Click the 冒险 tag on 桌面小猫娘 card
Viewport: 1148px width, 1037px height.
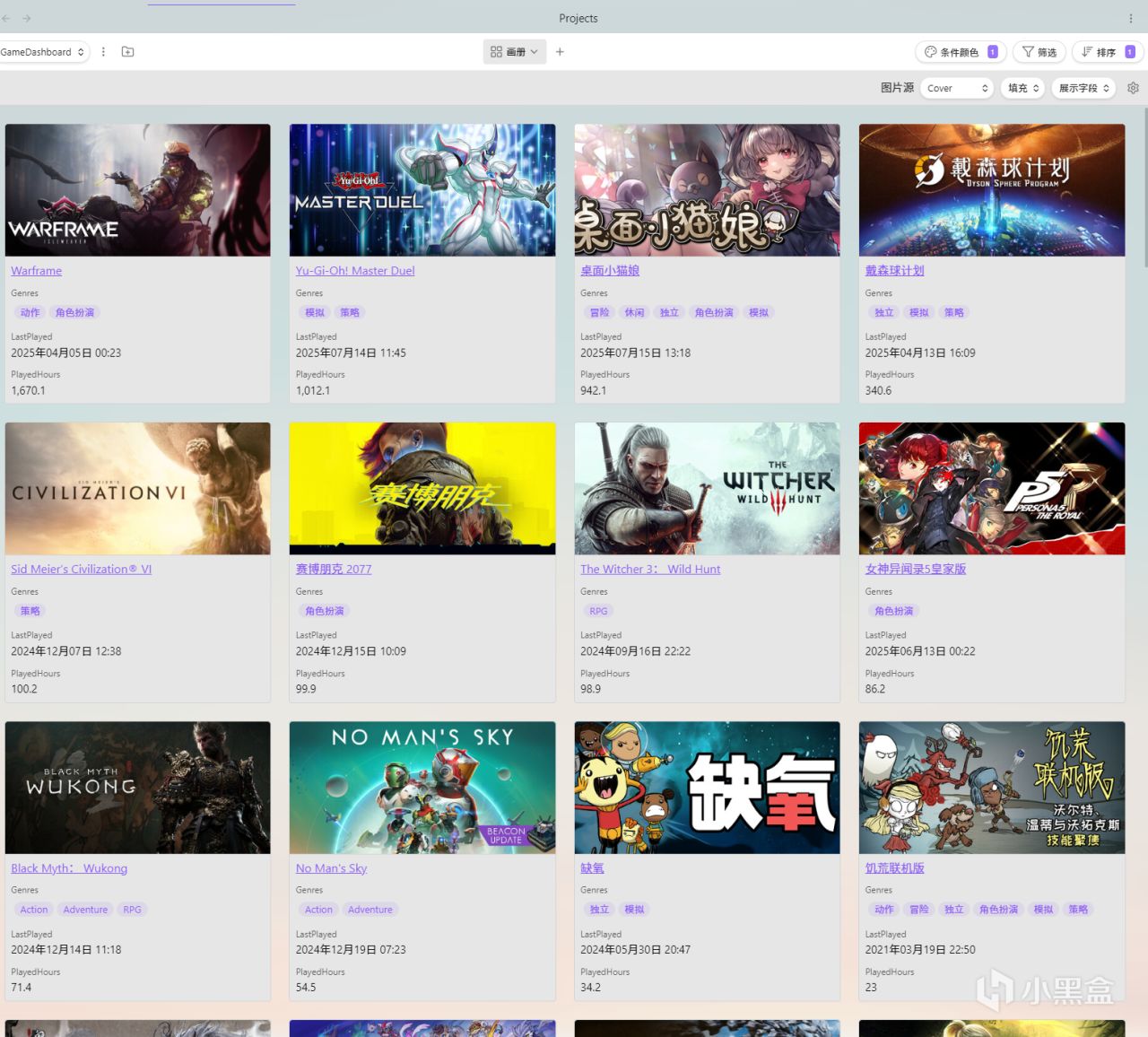pyautogui.click(x=600, y=313)
